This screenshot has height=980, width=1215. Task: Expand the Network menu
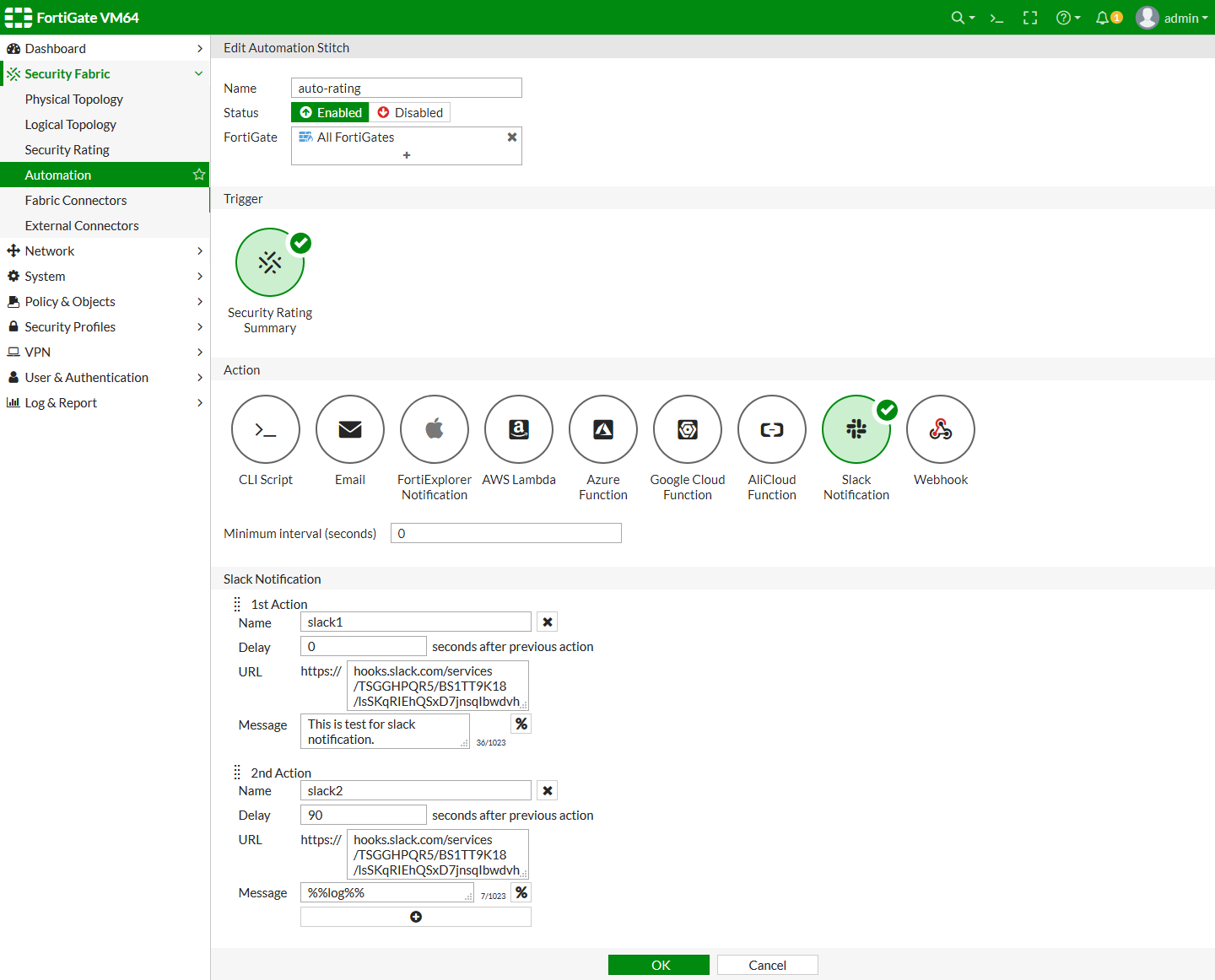point(105,250)
